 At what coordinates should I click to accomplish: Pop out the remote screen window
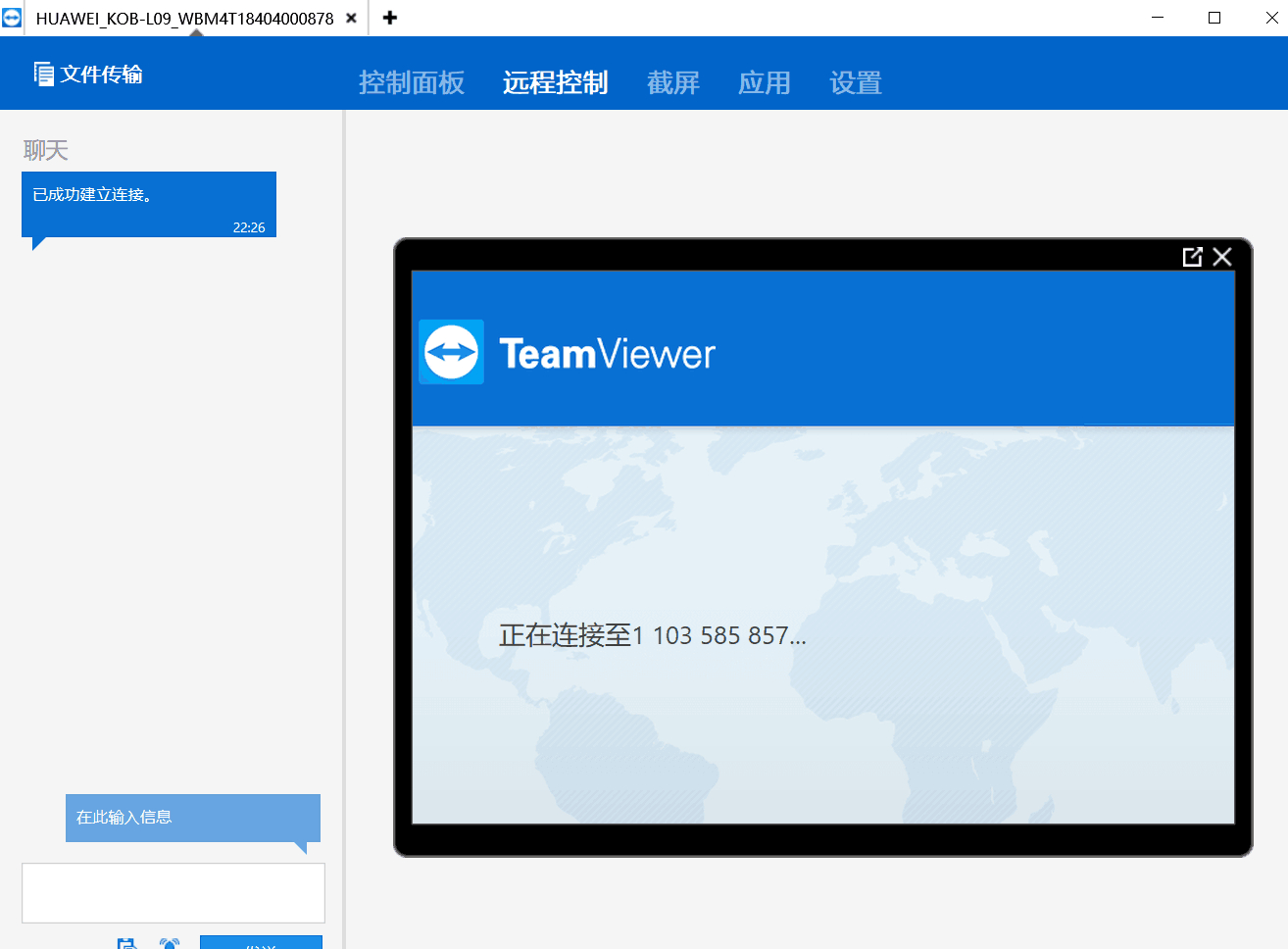click(1192, 257)
